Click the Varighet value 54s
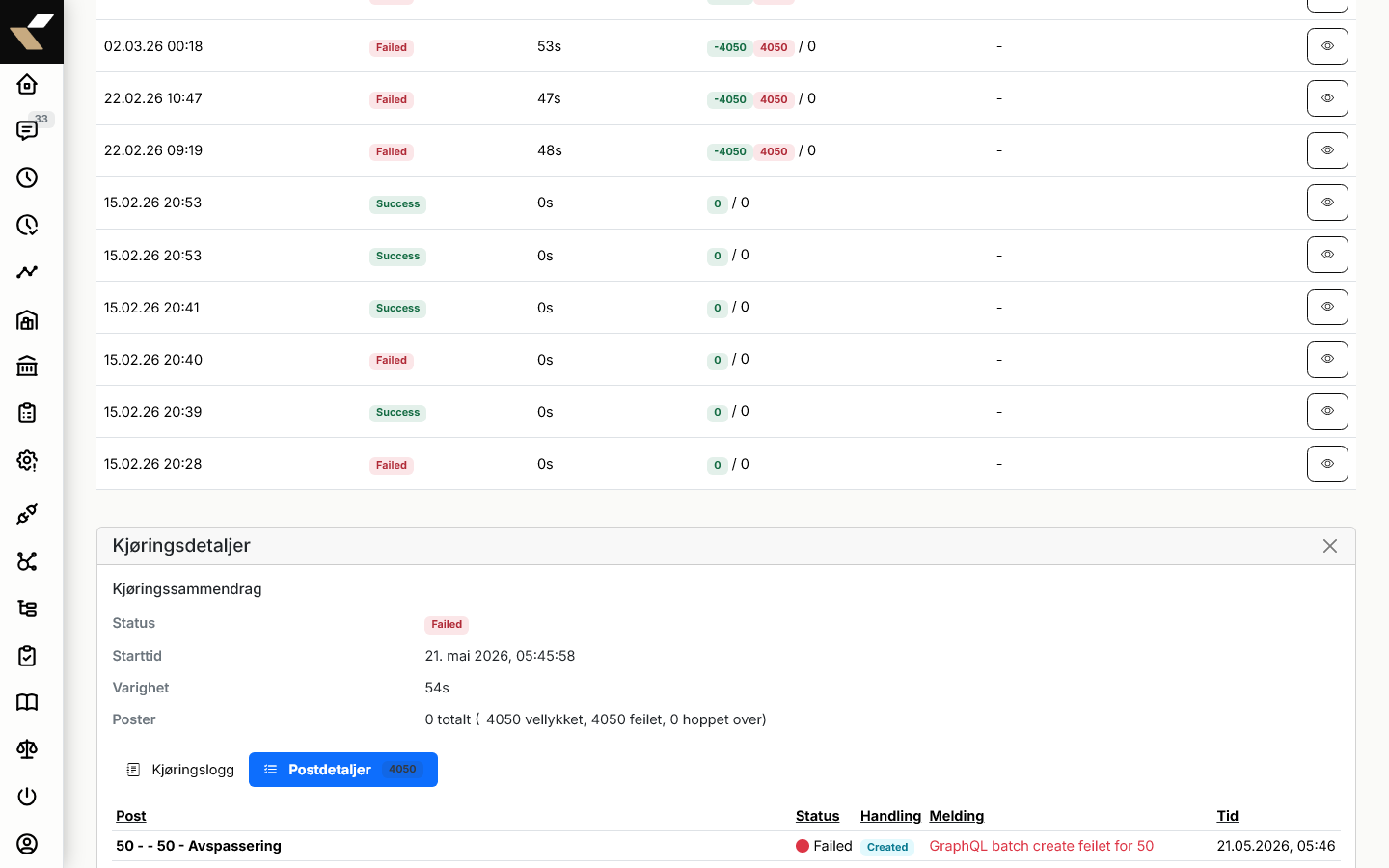Viewport: 1389px width, 868px height. pos(437,688)
